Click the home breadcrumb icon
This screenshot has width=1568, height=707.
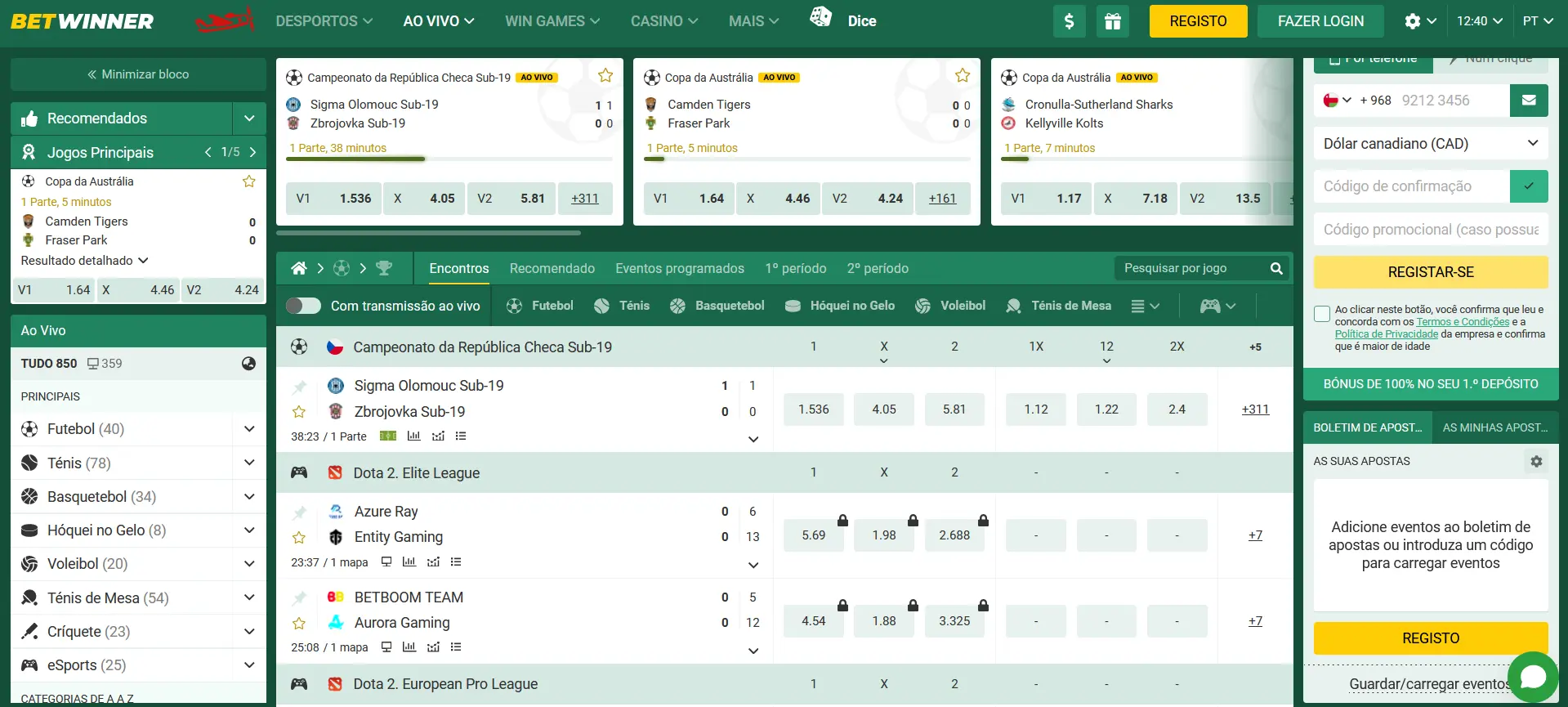point(299,268)
